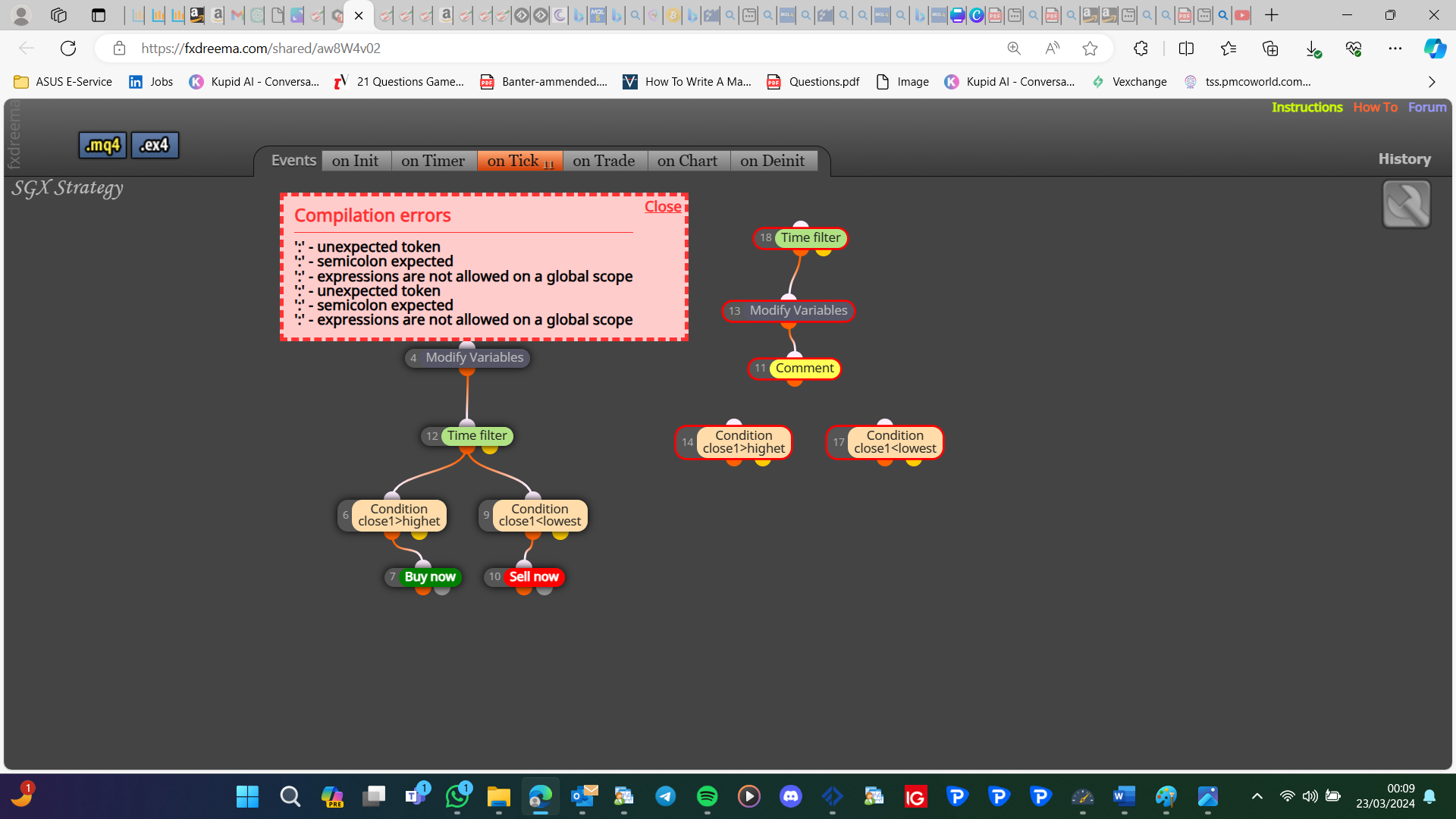This screenshot has width=1456, height=819.
Task: Download the .mq4 source file
Action: click(x=102, y=145)
